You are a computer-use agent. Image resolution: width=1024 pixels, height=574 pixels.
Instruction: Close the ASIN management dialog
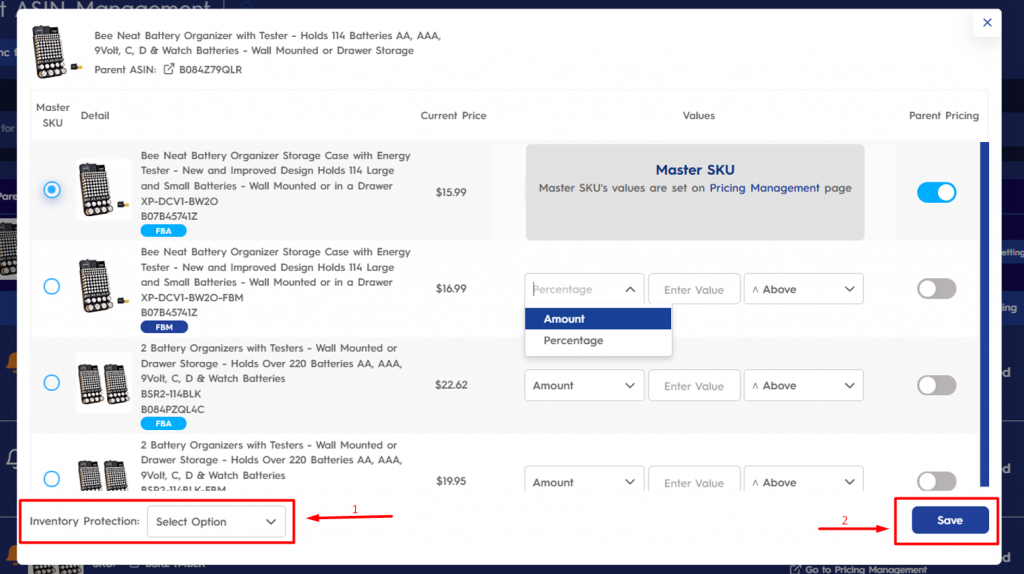[987, 23]
